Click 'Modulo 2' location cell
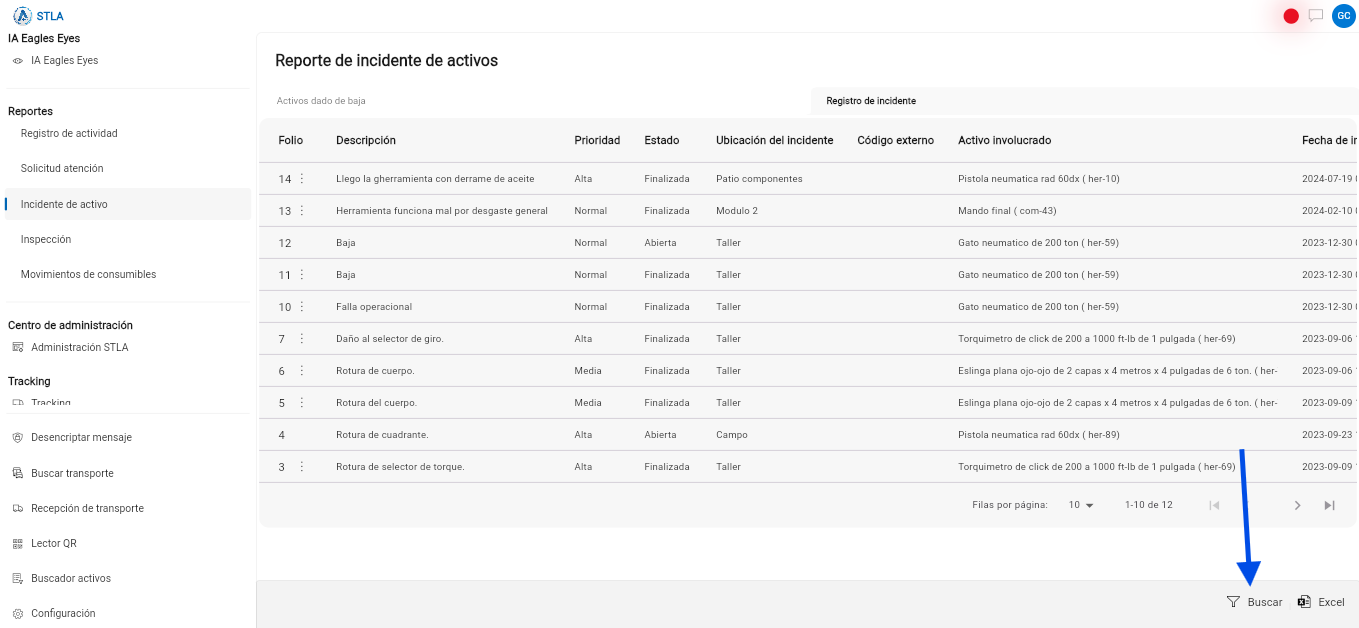1359x628 pixels. (737, 211)
